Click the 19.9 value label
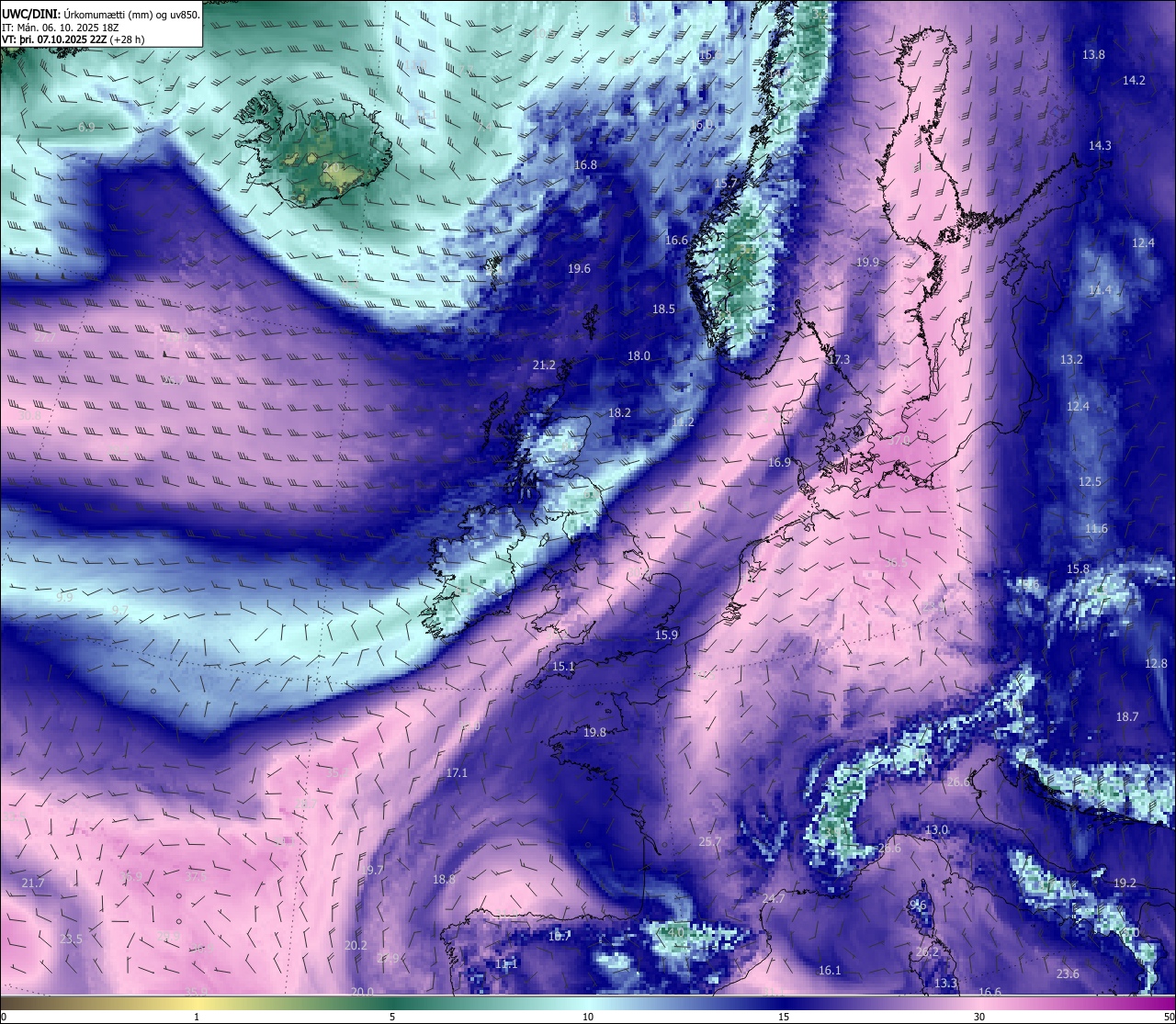 (x=867, y=263)
